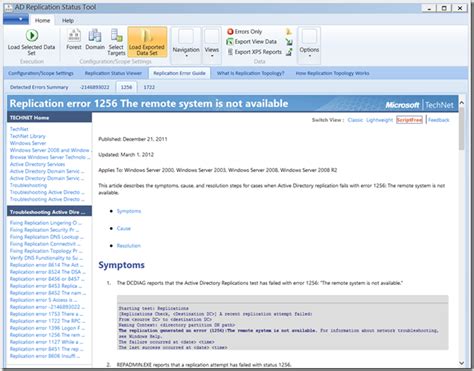Click the small icon right of Export View Data

tap(289, 42)
